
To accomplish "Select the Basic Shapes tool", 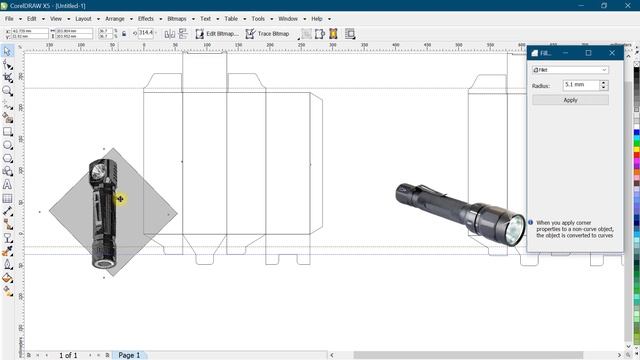I will click(7, 171).
